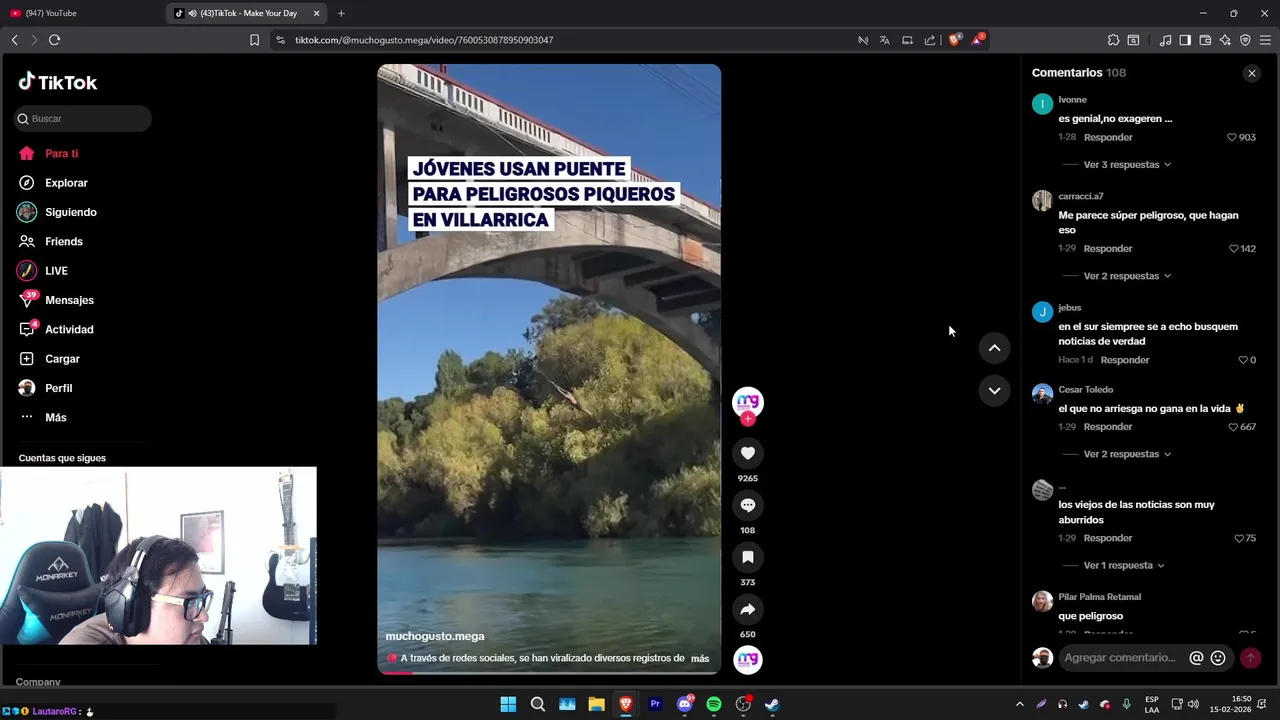1280x720 pixels.
Task: Open Premiere Pro from the taskbar
Action: coord(655,704)
